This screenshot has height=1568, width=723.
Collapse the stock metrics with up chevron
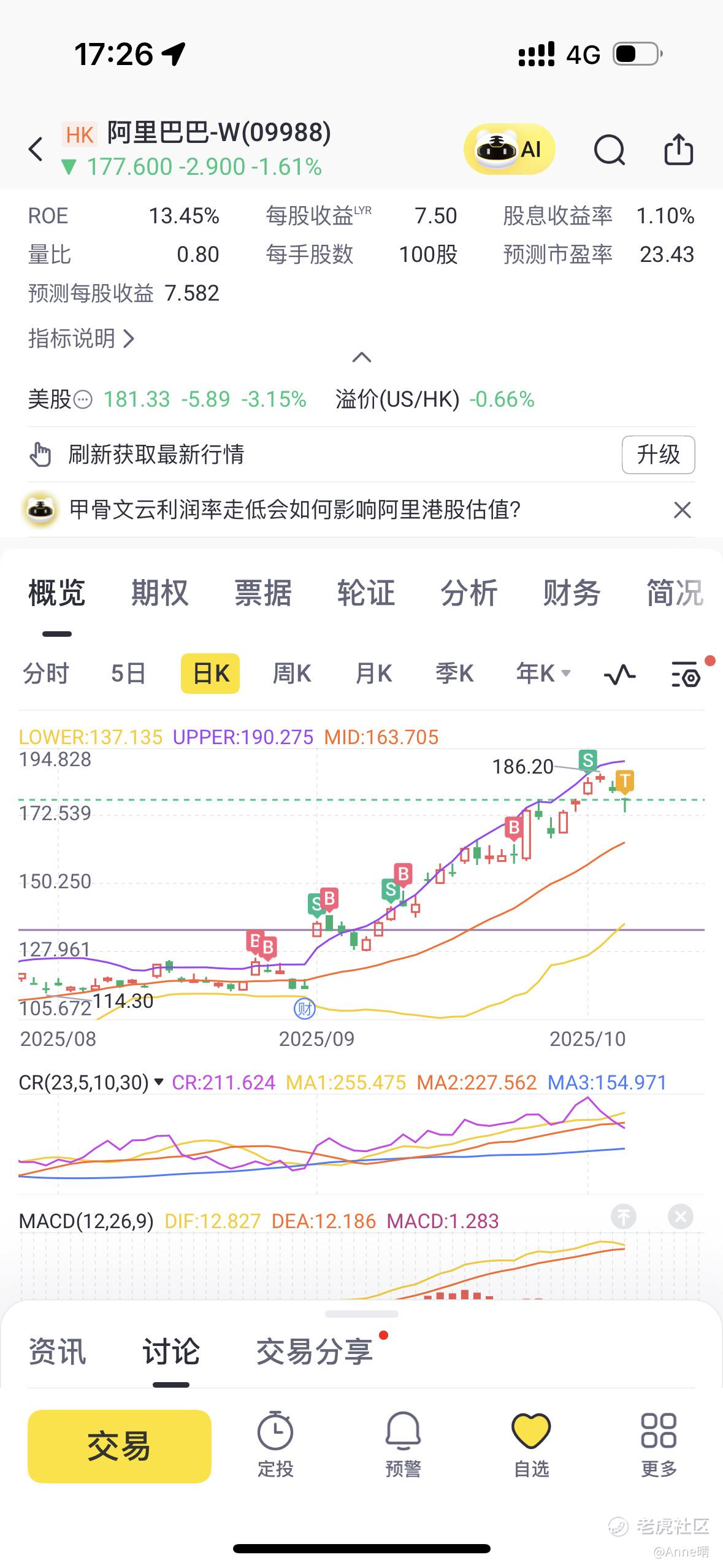[x=361, y=357]
